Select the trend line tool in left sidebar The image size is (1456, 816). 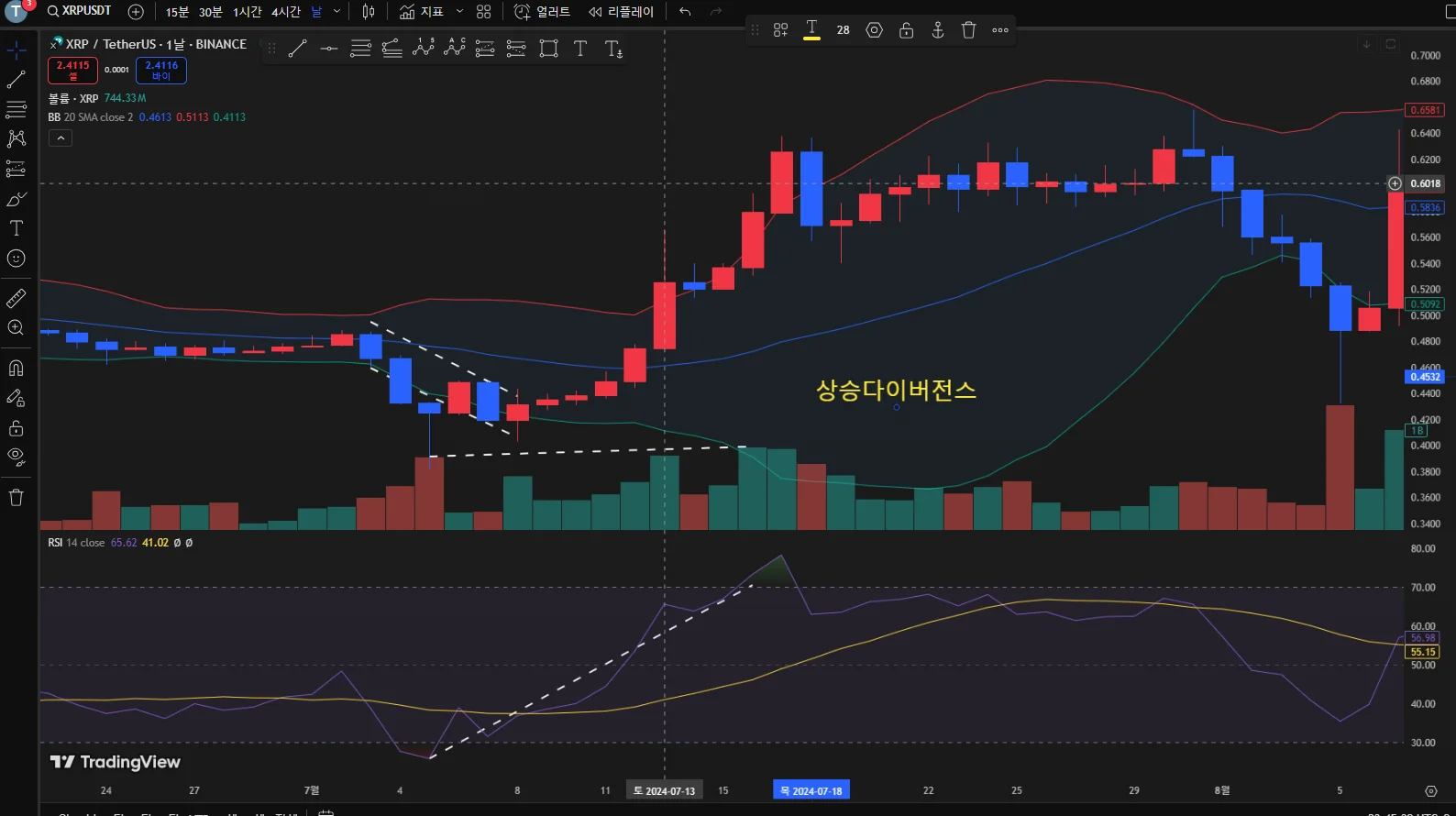coord(16,81)
